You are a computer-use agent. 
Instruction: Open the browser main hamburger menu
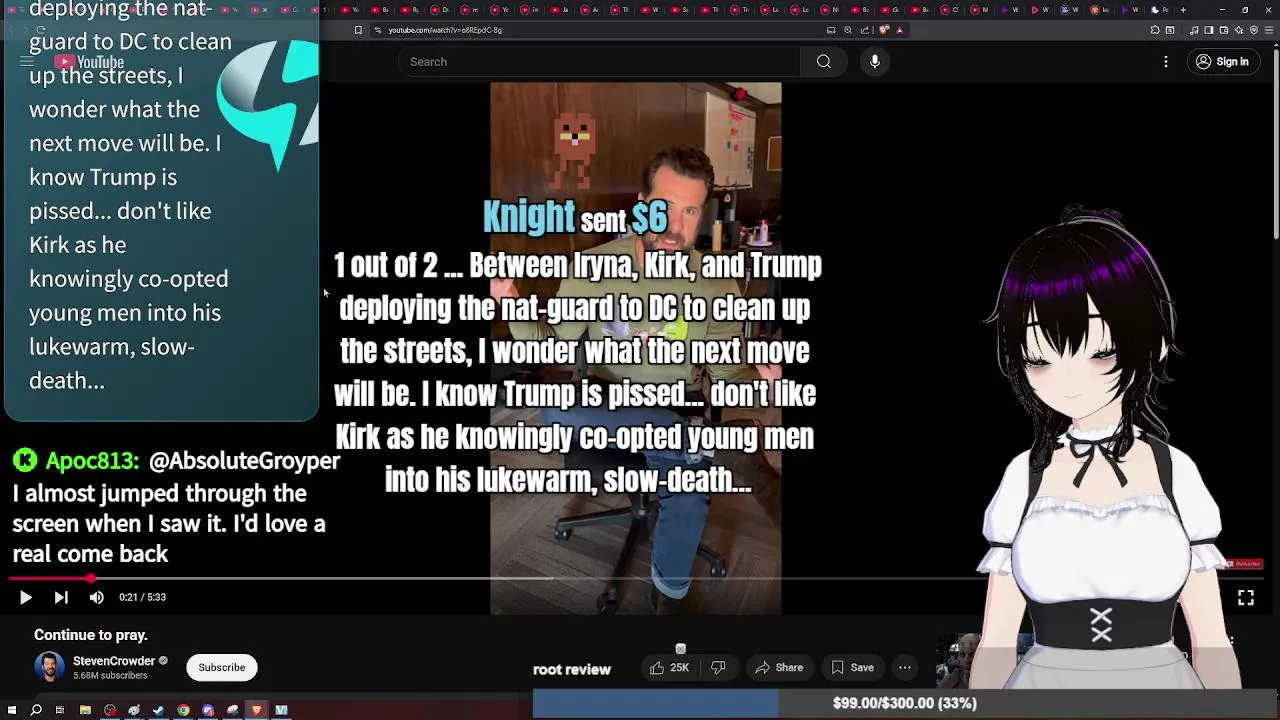pos(1269,30)
